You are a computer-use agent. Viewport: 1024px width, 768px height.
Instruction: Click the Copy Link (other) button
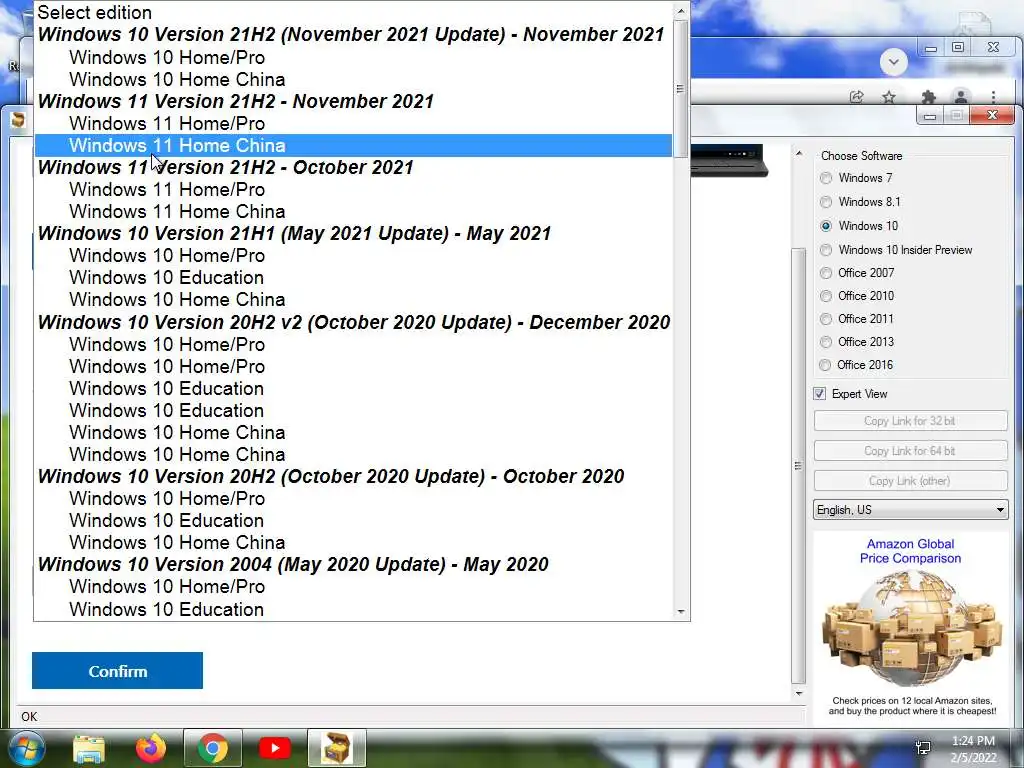click(x=910, y=481)
